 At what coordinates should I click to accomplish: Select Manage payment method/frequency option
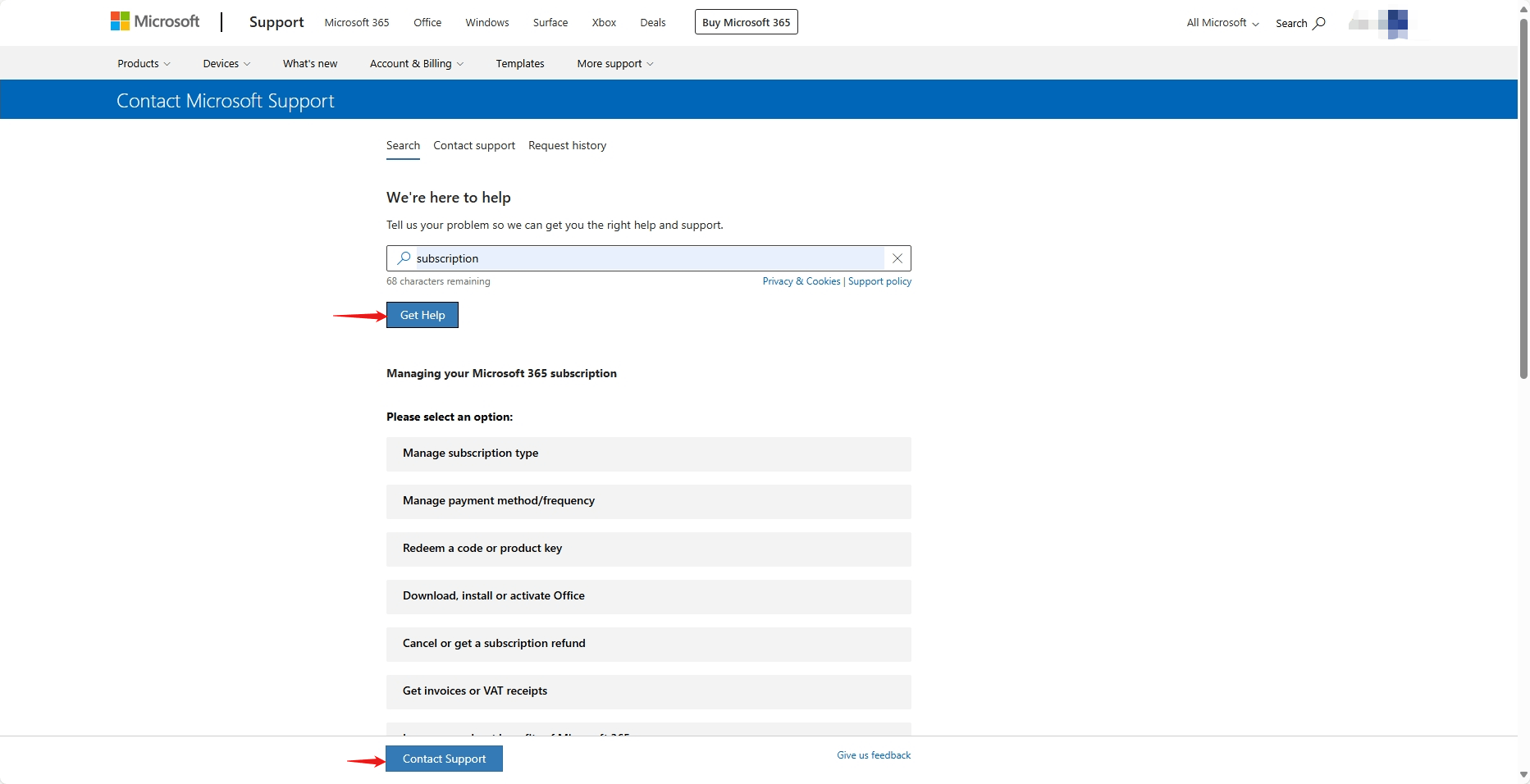point(649,501)
